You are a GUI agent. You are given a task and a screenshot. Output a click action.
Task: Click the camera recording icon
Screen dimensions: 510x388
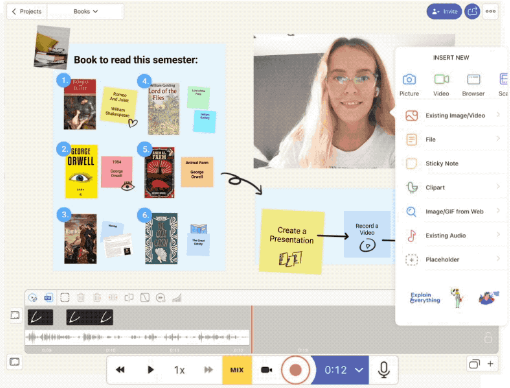tap(266, 370)
